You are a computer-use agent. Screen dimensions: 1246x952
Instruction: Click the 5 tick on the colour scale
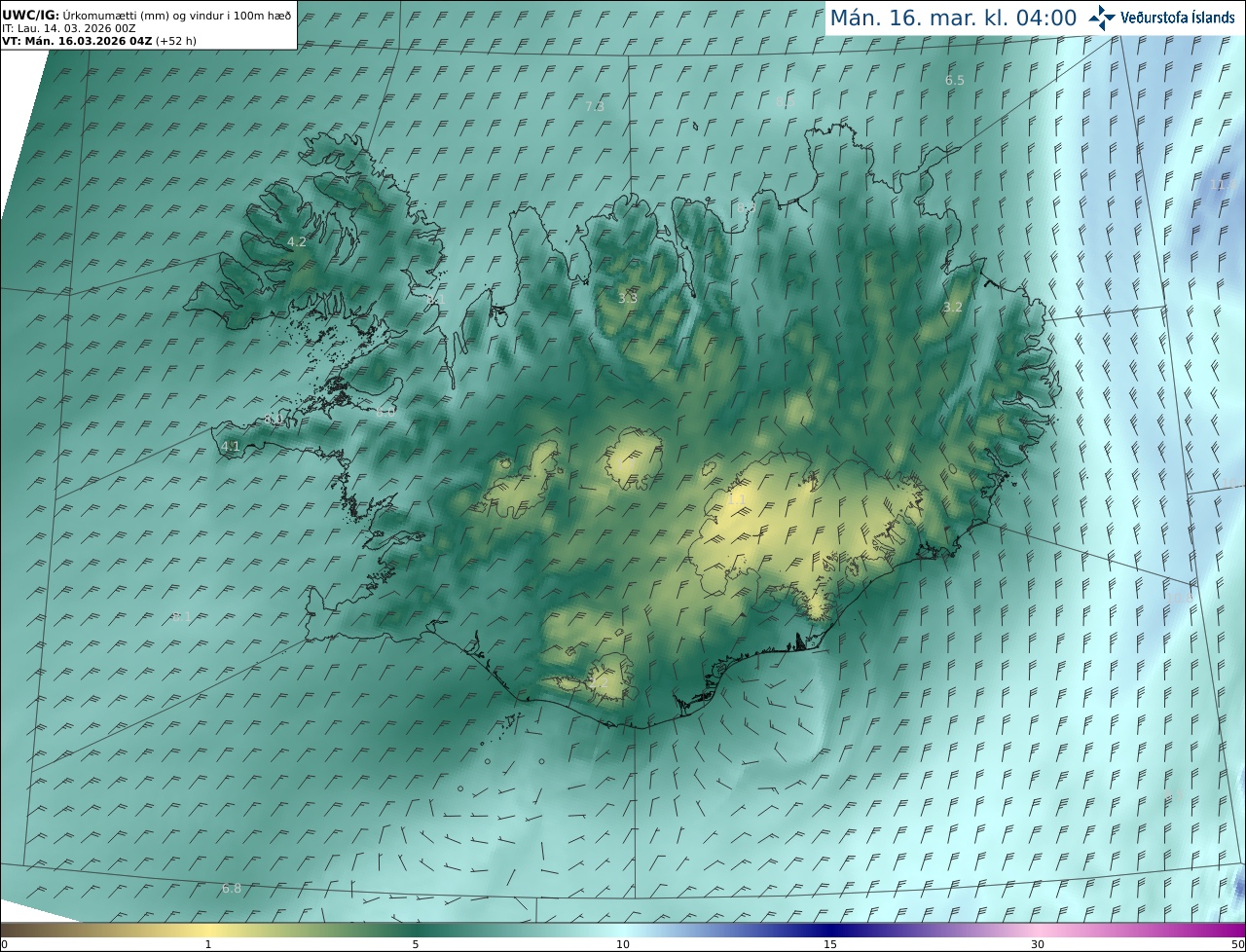pos(416,944)
